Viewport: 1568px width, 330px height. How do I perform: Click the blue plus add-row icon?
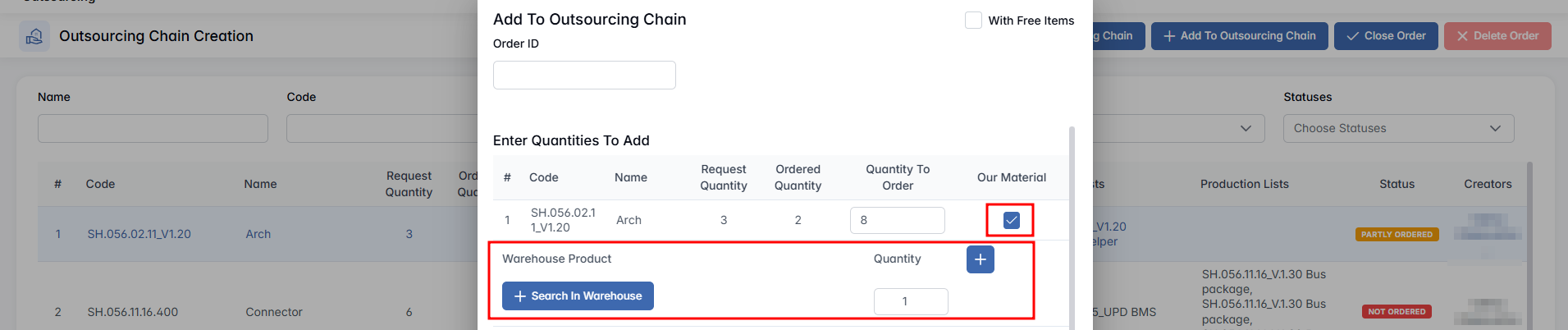click(980, 259)
